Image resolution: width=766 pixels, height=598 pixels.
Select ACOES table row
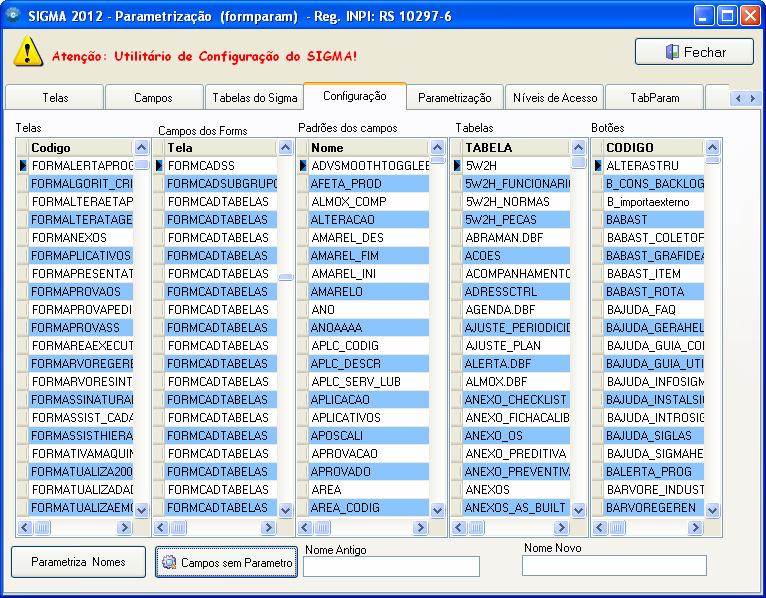[x=516, y=256]
